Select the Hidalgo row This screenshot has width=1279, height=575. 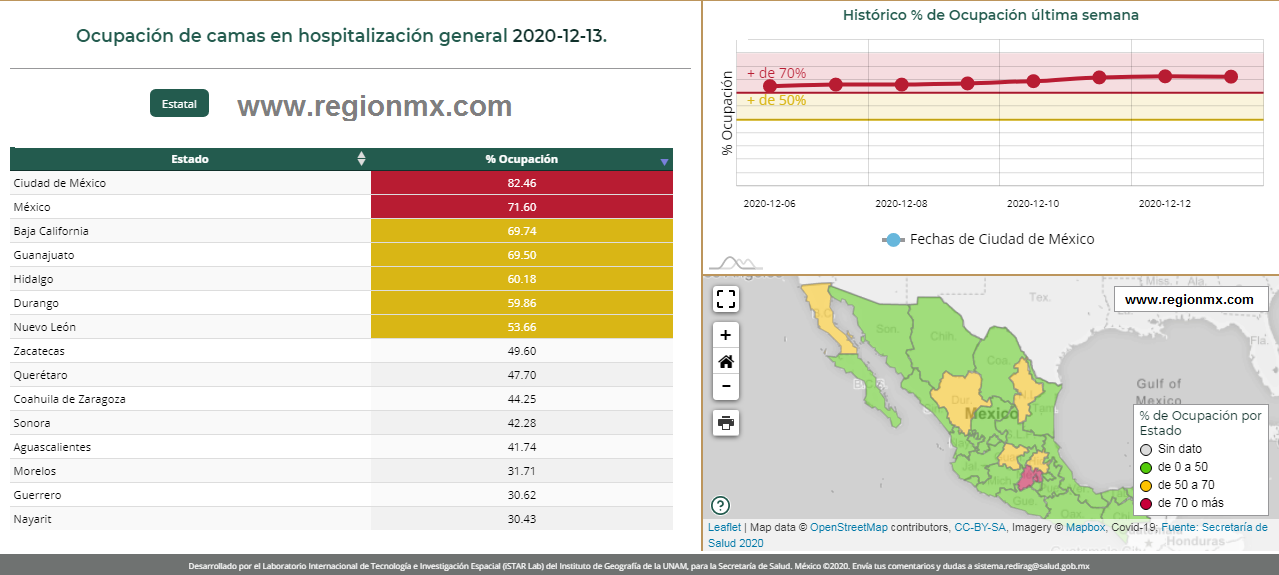[341, 279]
